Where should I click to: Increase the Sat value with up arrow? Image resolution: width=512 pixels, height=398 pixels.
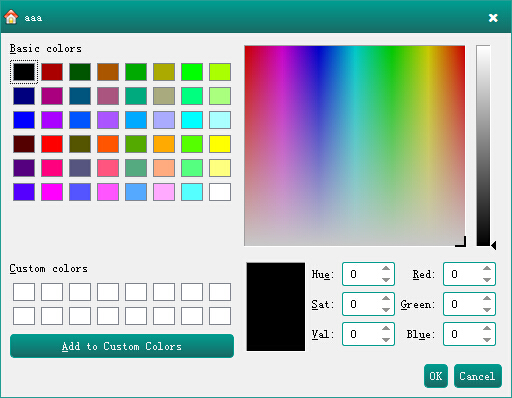coord(386,298)
